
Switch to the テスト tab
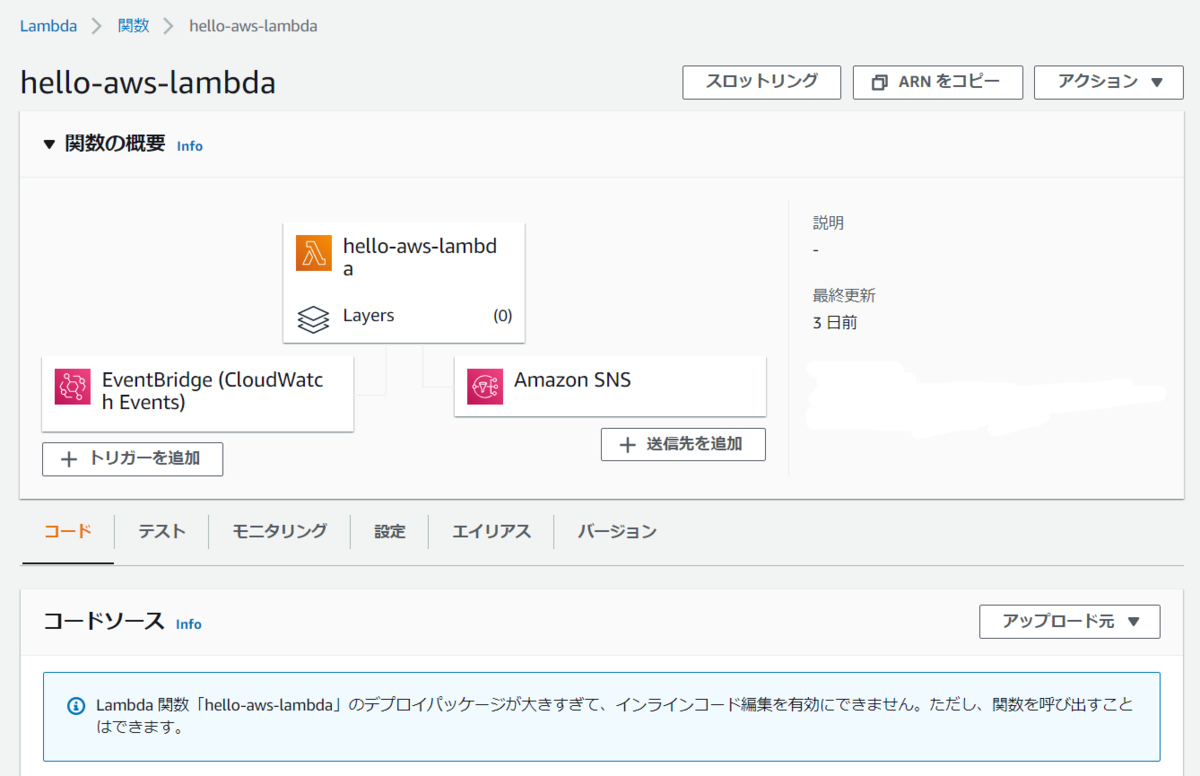[162, 531]
